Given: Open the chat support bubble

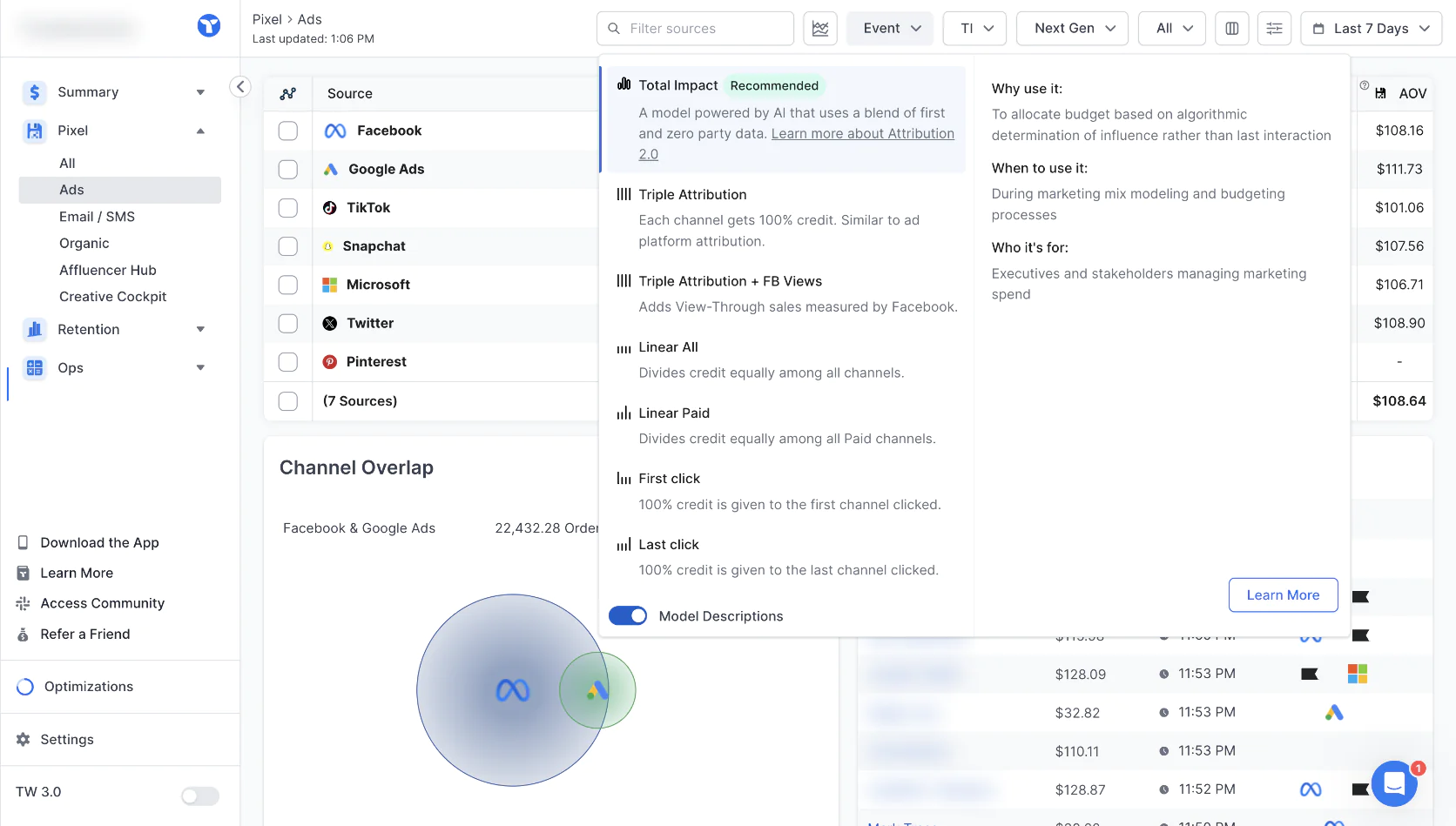Looking at the screenshot, I should coord(1393,783).
